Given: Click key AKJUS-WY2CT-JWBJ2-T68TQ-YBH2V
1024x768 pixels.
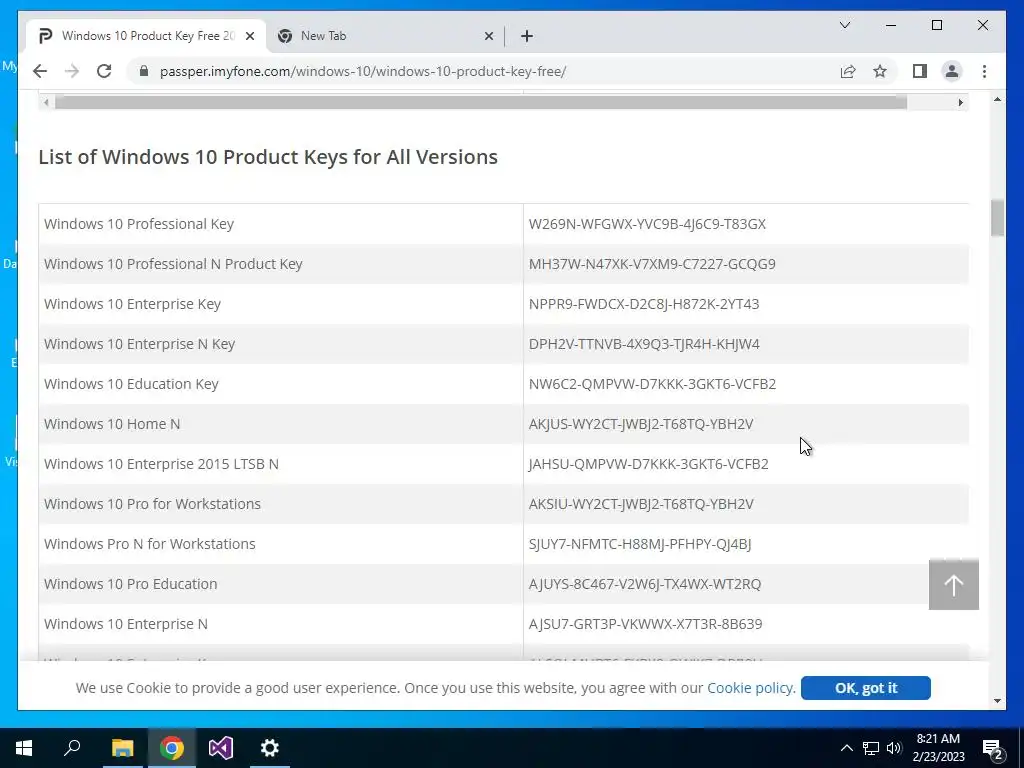Looking at the screenshot, I should (x=641, y=424).
